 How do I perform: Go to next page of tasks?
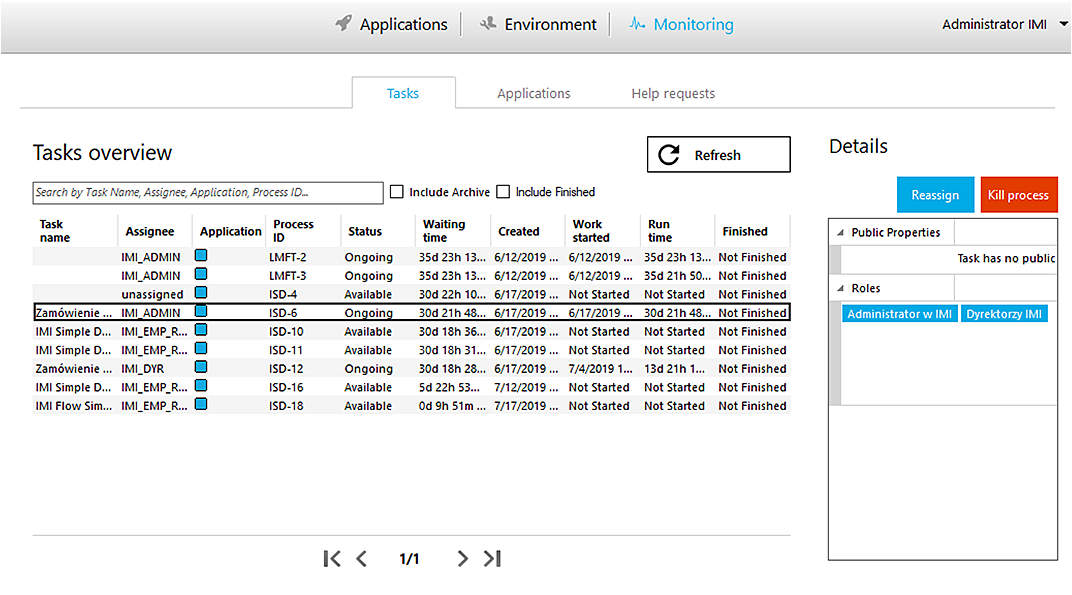(x=462, y=559)
